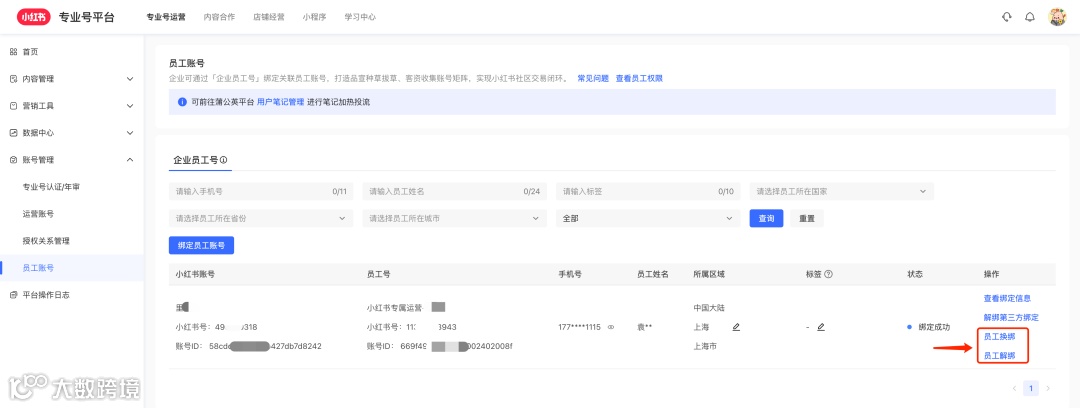Click the info icon beside 企业员工号
Image resolution: width=1080 pixels, height=408 pixels.
(224, 160)
